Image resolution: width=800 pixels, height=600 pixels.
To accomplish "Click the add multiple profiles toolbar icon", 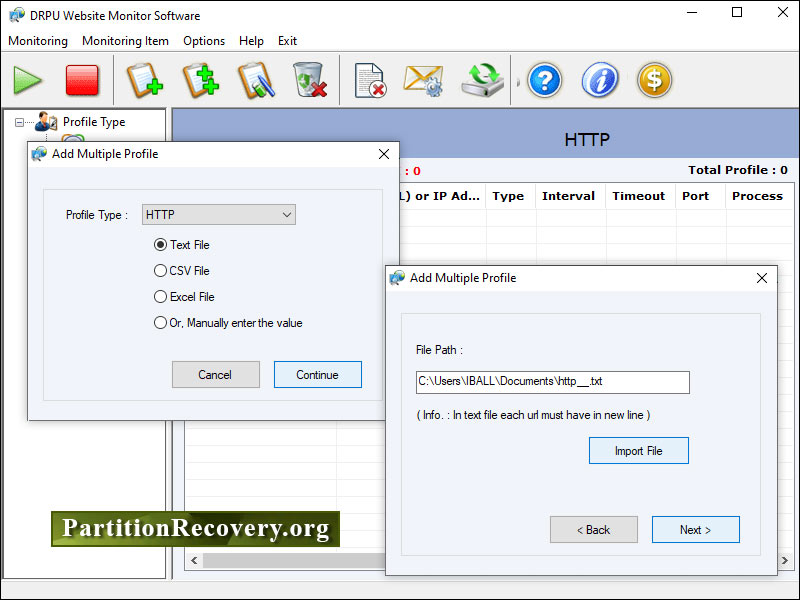I will pyautogui.click(x=200, y=80).
